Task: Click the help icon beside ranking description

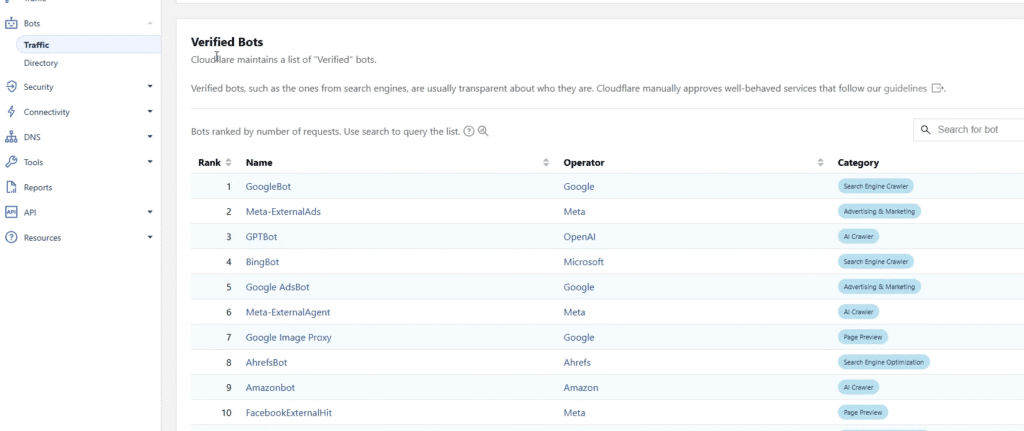Action: click(469, 131)
